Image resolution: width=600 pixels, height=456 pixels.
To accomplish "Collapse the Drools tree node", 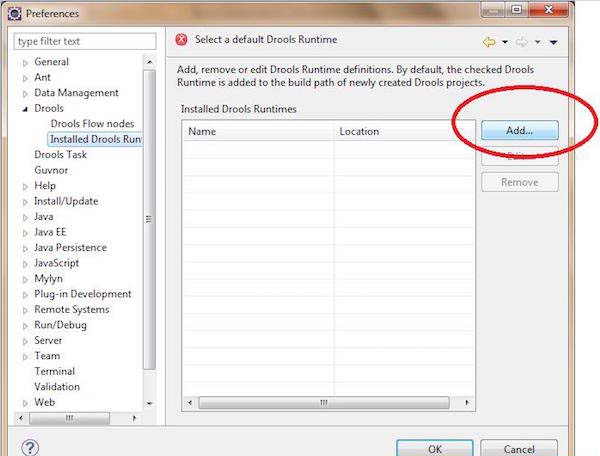I will click(25, 109).
